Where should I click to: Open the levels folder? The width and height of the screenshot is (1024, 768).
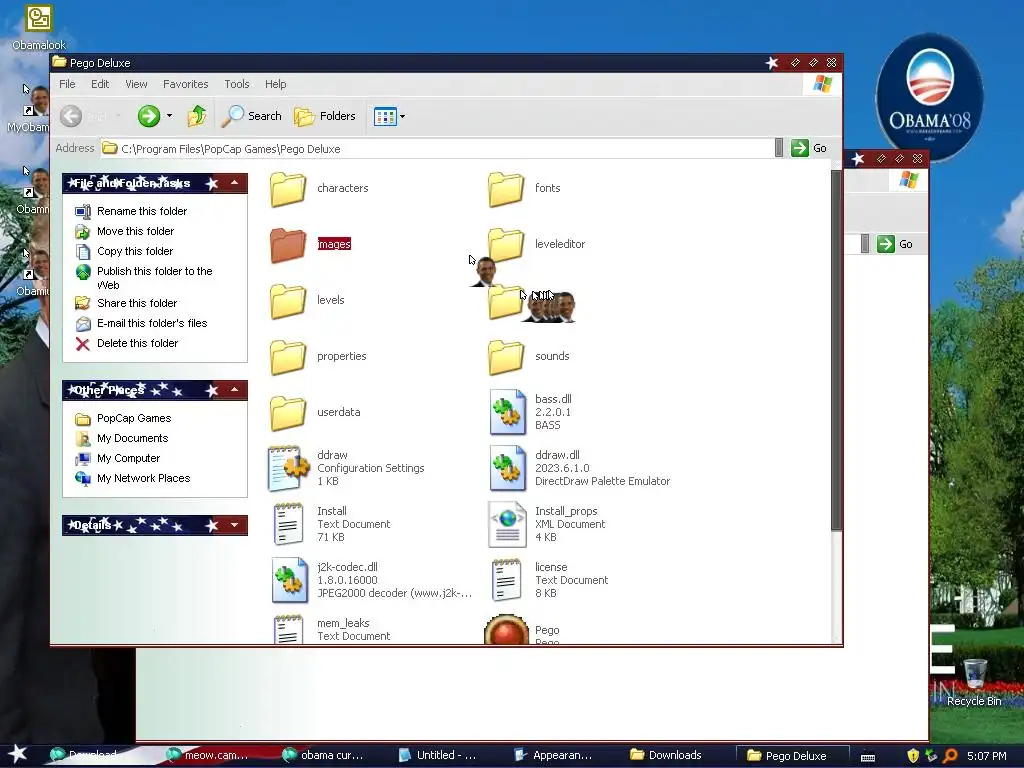(x=307, y=300)
